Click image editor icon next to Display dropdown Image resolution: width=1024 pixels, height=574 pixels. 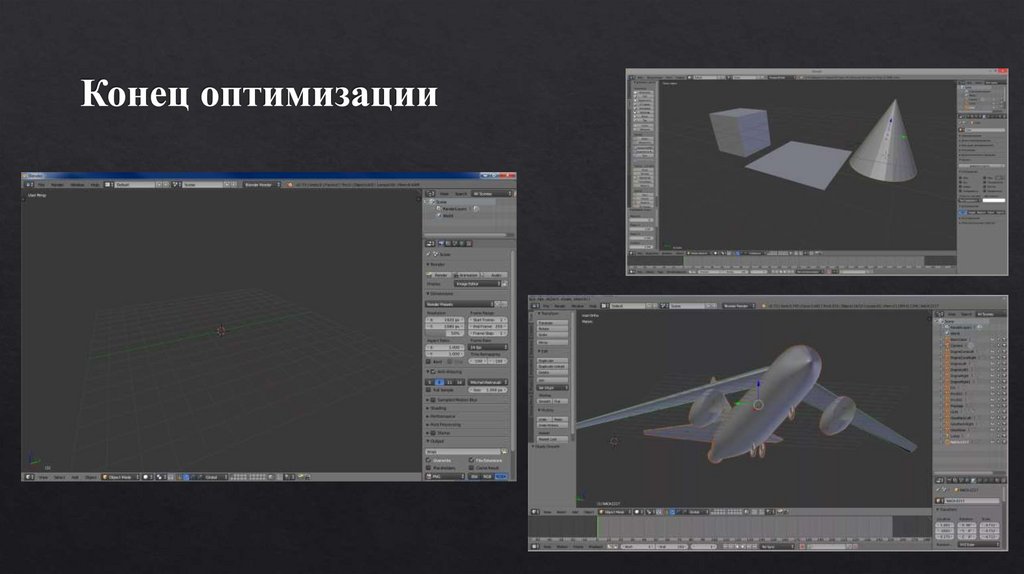tap(506, 284)
